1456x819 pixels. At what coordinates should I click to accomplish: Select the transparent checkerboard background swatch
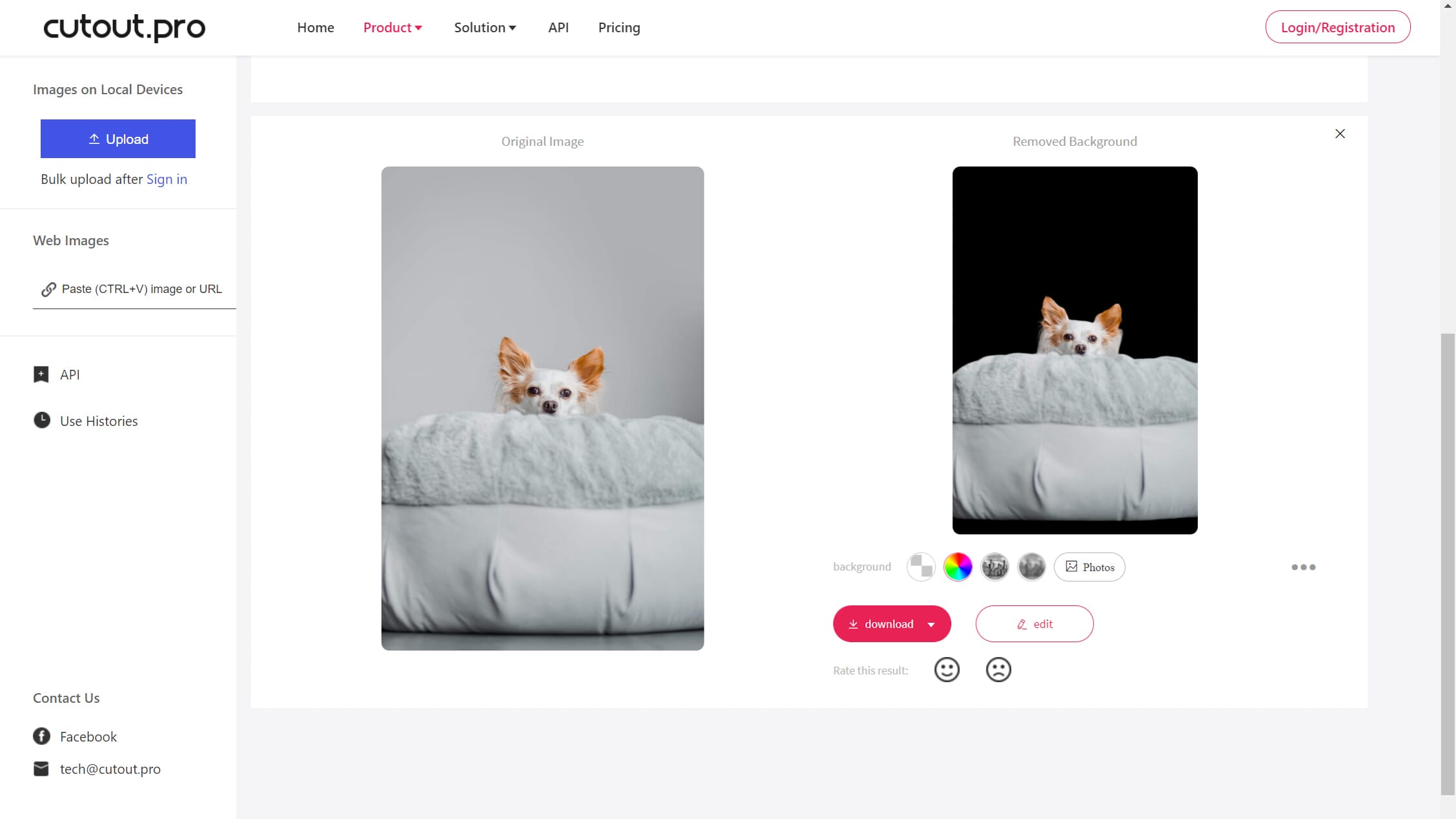(921, 567)
